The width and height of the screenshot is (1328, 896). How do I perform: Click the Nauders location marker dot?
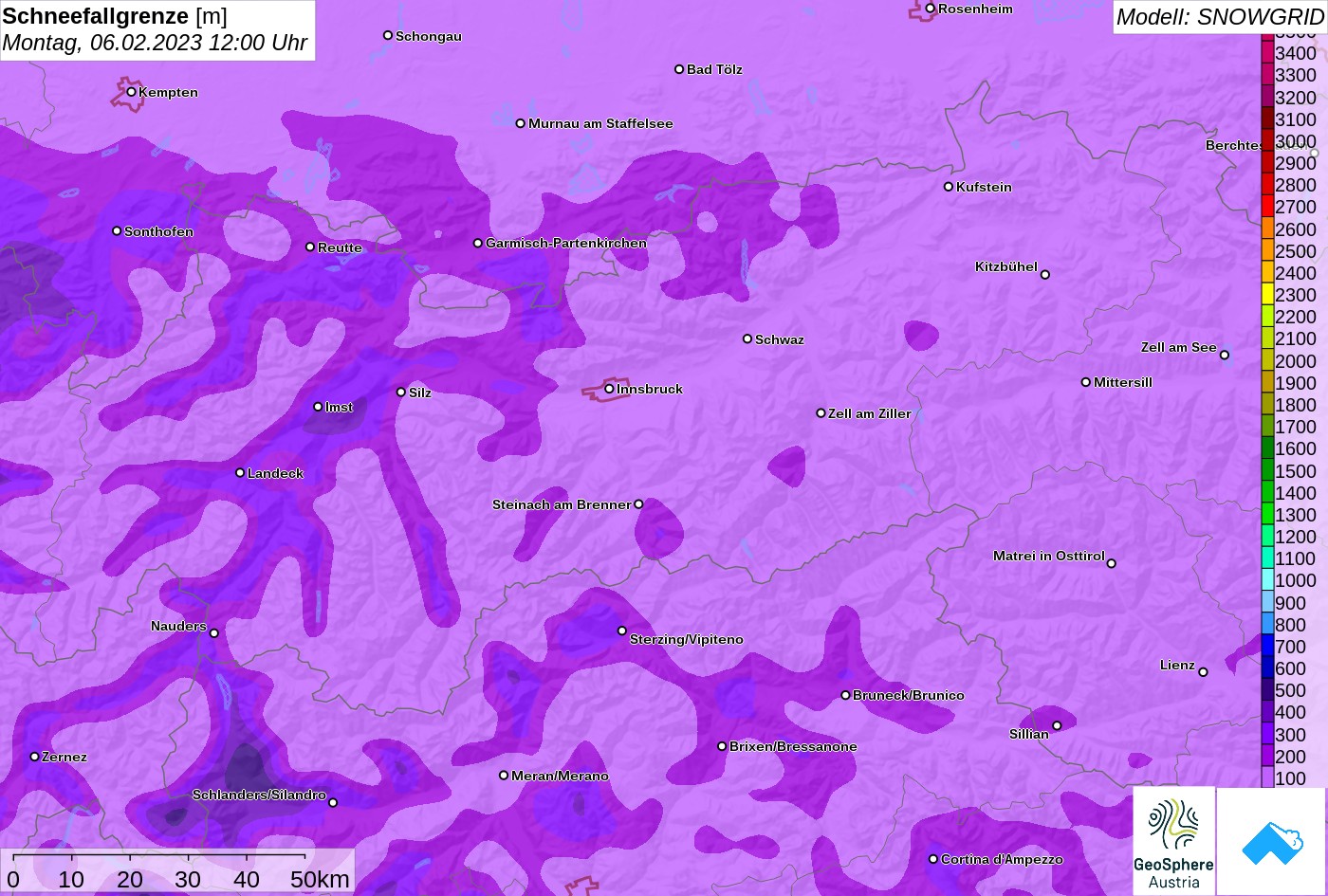click(214, 633)
